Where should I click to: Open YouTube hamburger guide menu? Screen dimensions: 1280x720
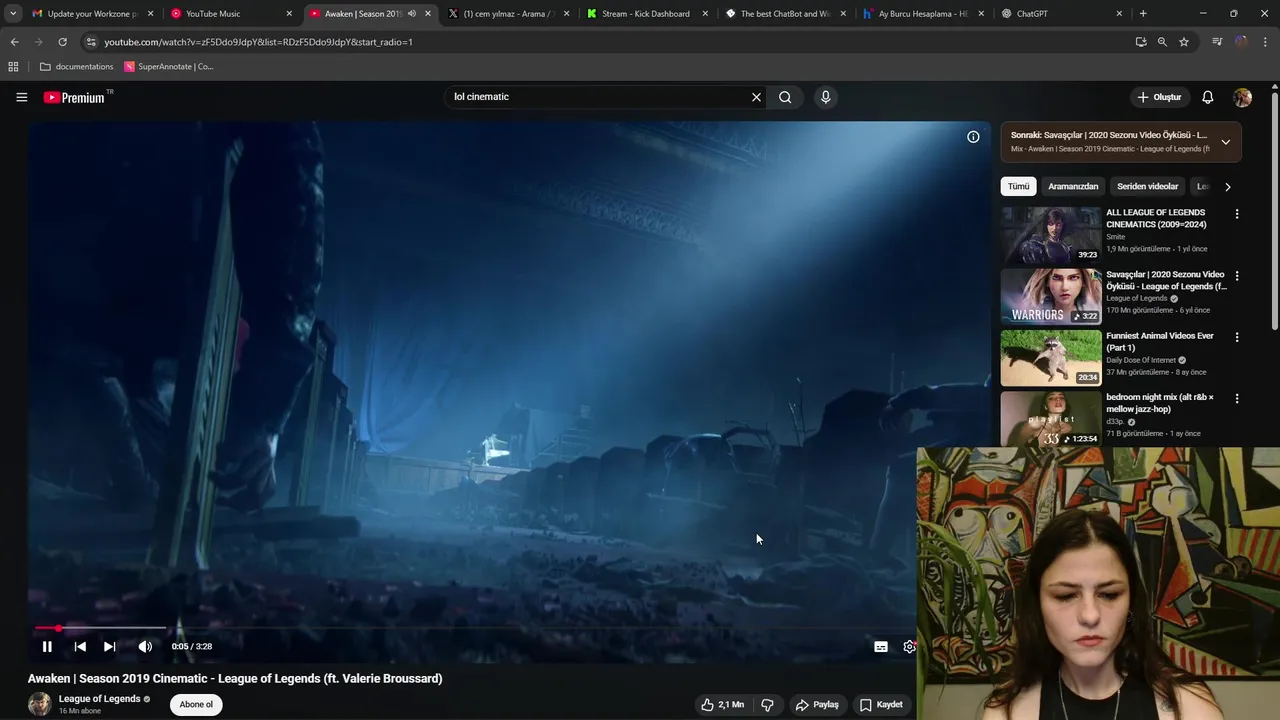[x=21, y=97]
